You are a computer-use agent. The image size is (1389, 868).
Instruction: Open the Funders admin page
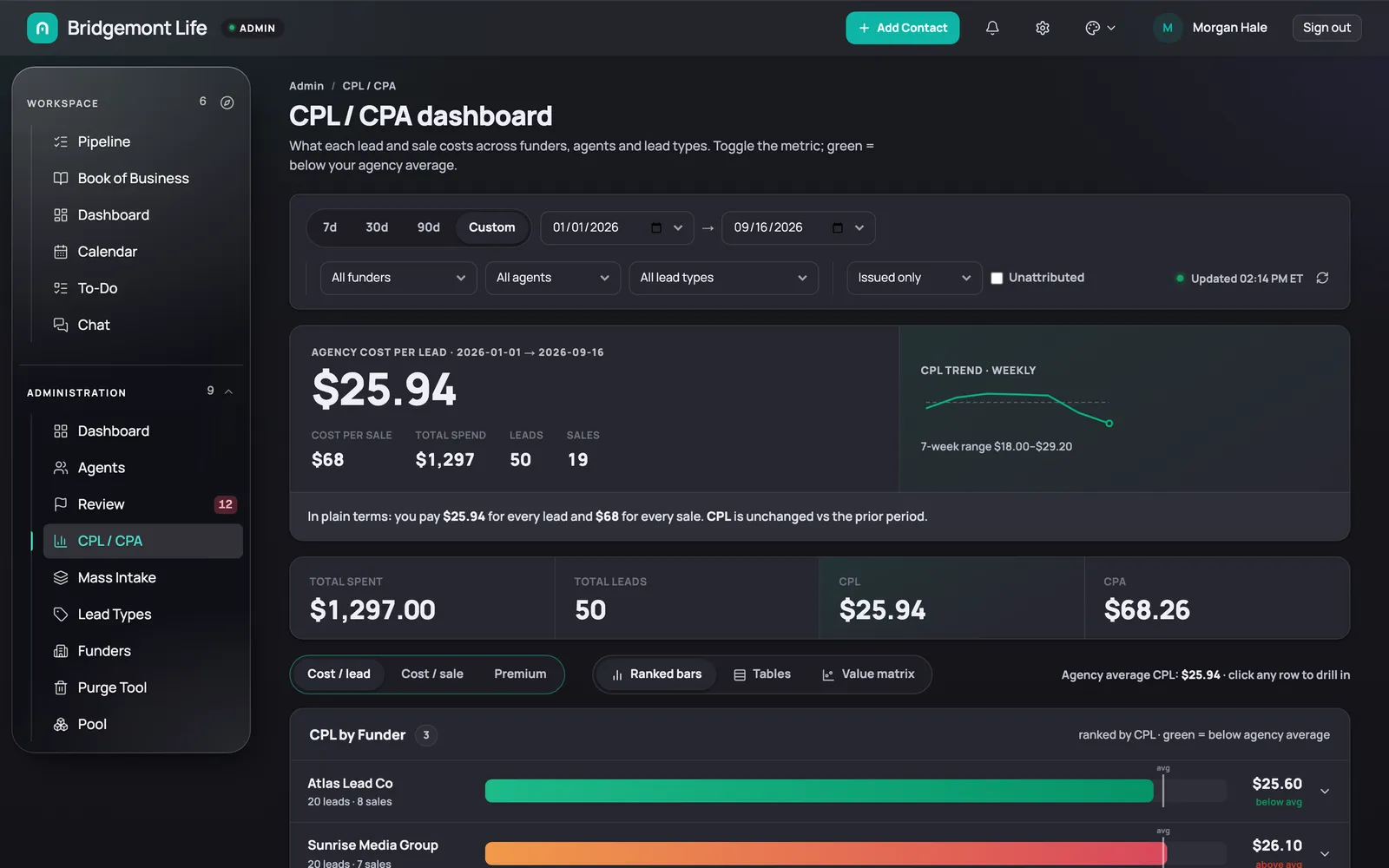pyautogui.click(x=143, y=651)
